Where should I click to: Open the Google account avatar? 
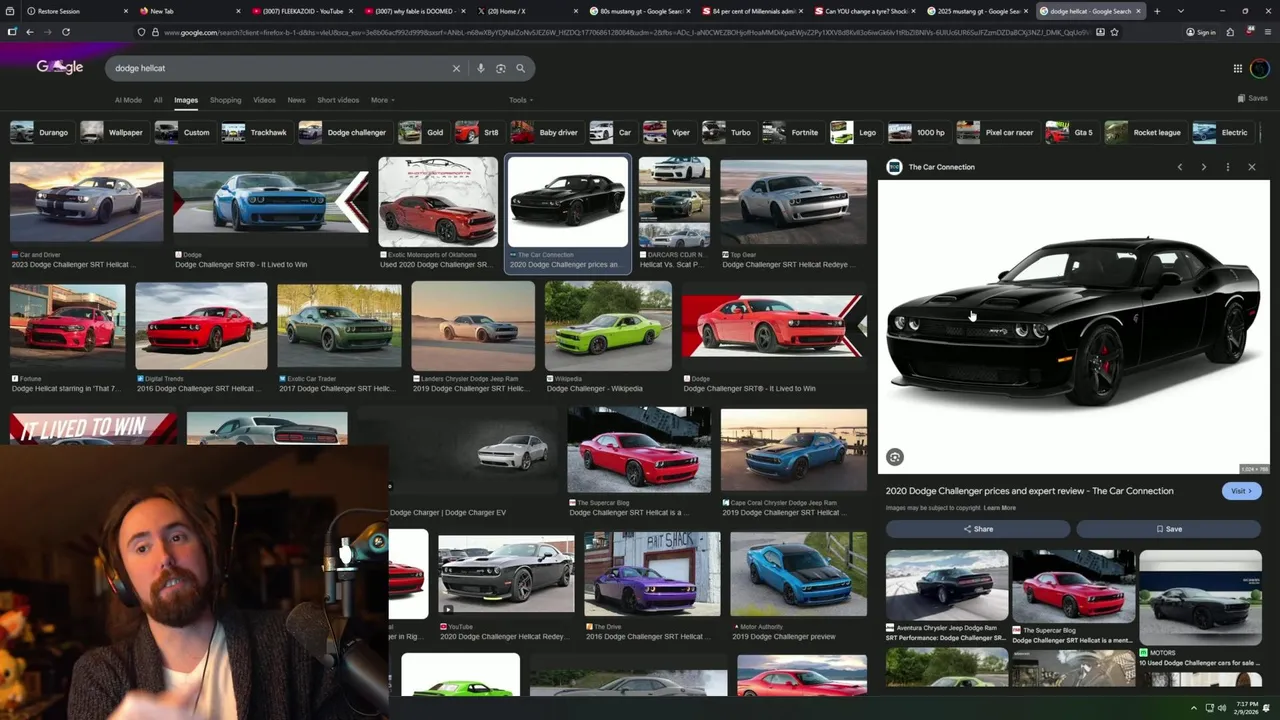(1260, 68)
